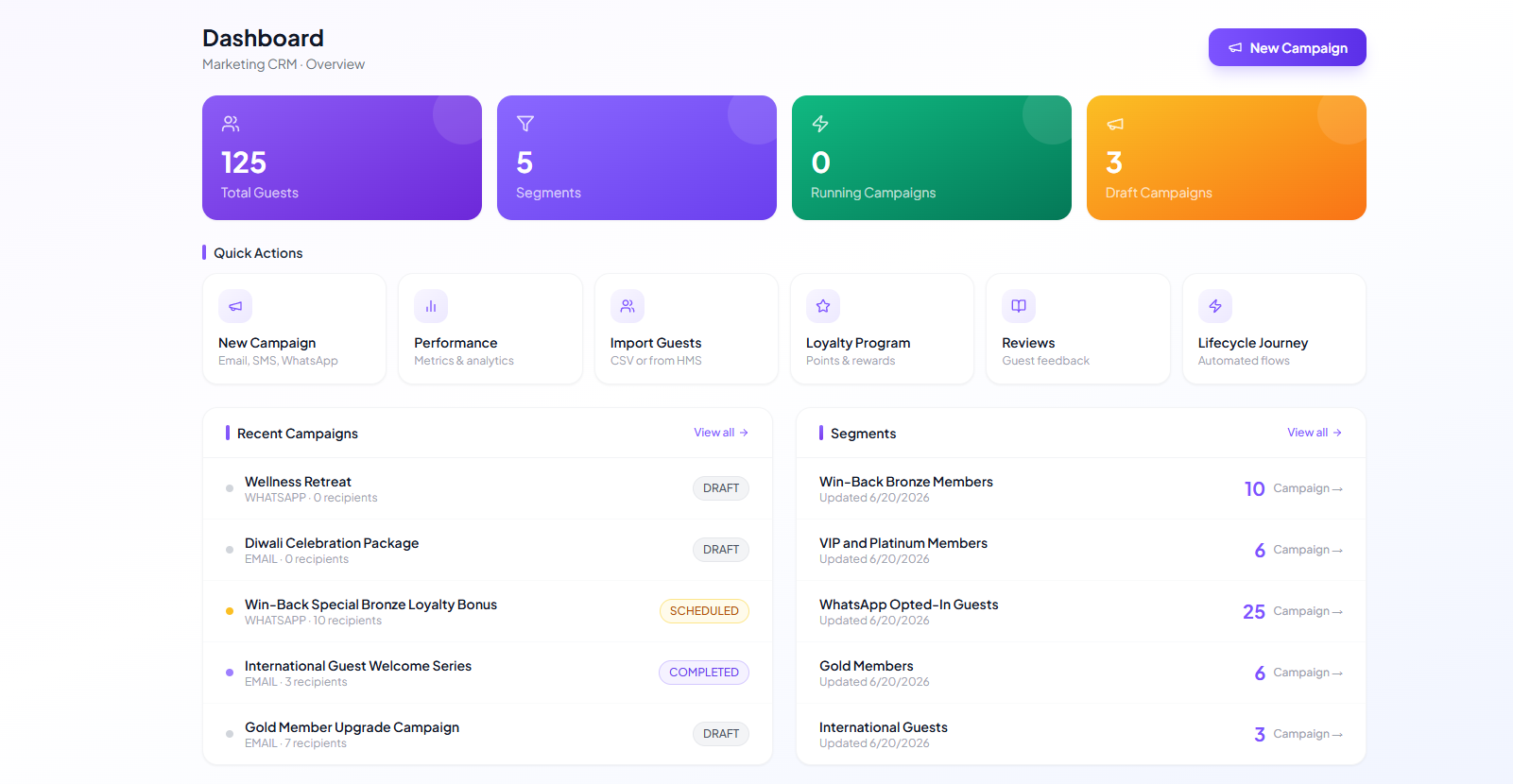Click the 3 Draft Campaigns count
The width and height of the screenshot is (1513, 784).
click(x=1114, y=162)
